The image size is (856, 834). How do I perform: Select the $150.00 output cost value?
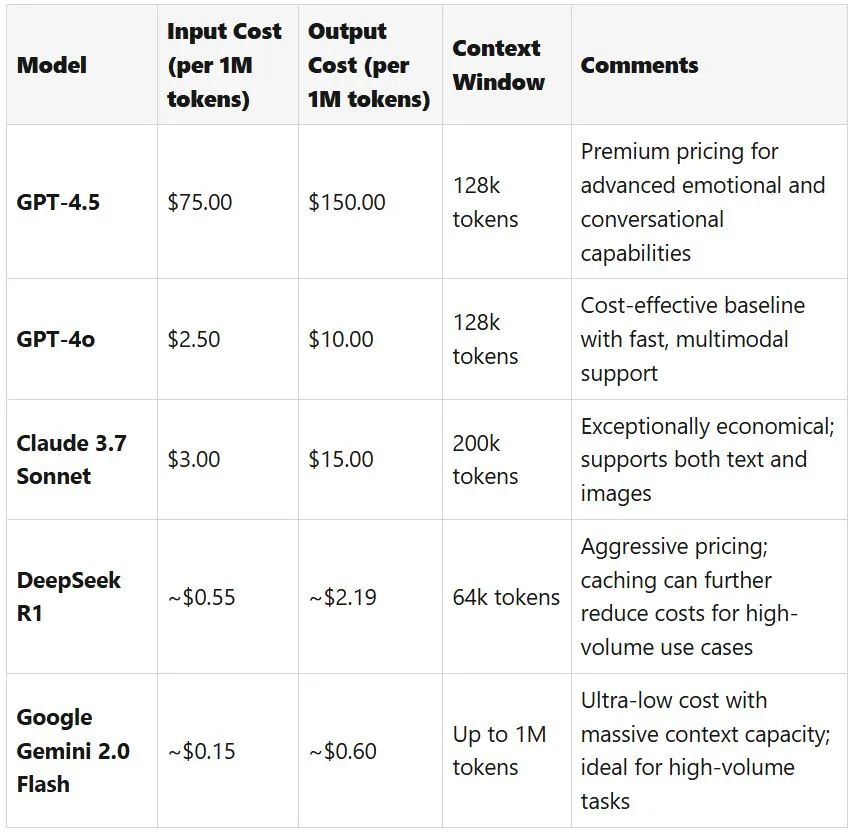pyautogui.click(x=347, y=202)
